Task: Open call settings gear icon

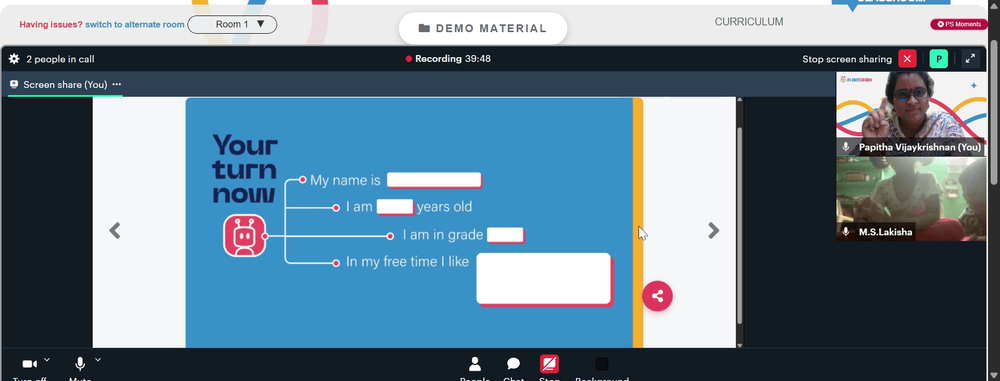Action: [14, 59]
